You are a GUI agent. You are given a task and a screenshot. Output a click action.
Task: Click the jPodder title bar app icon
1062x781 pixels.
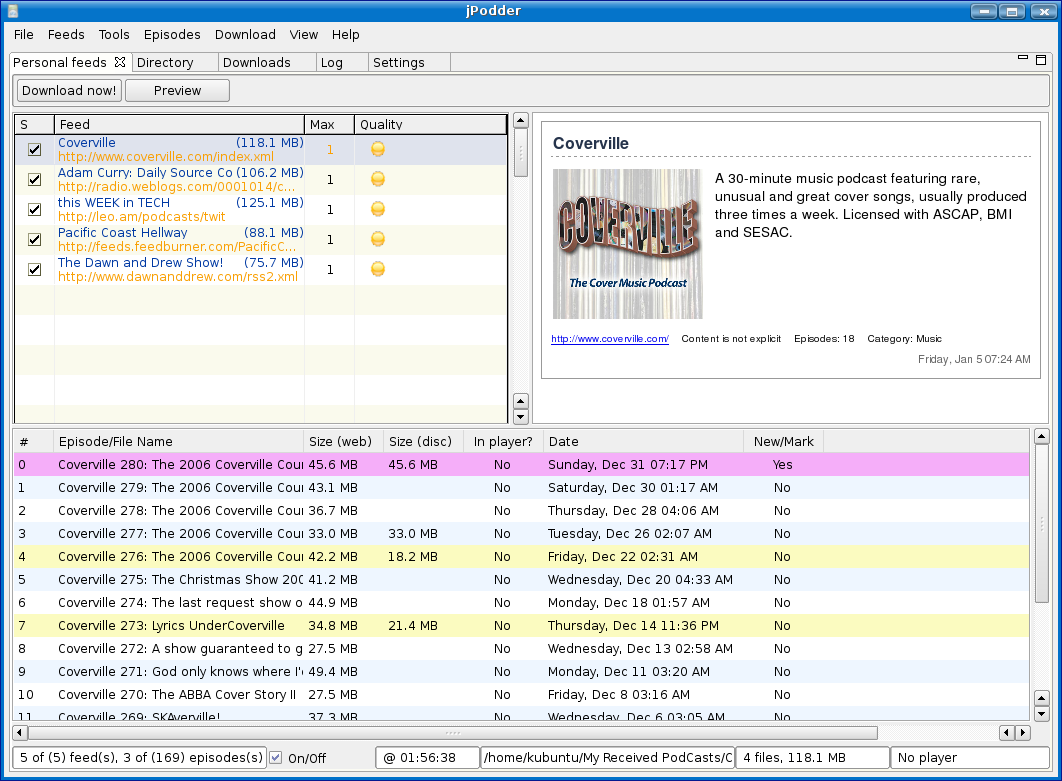coord(13,11)
